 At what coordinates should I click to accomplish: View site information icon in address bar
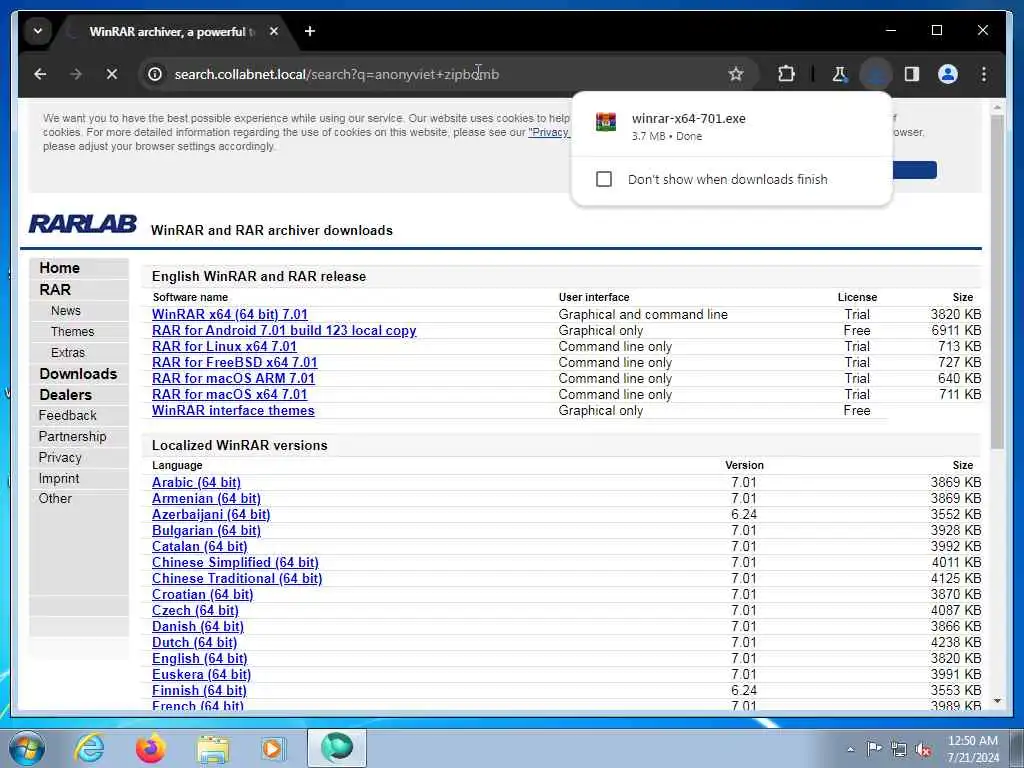(155, 74)
